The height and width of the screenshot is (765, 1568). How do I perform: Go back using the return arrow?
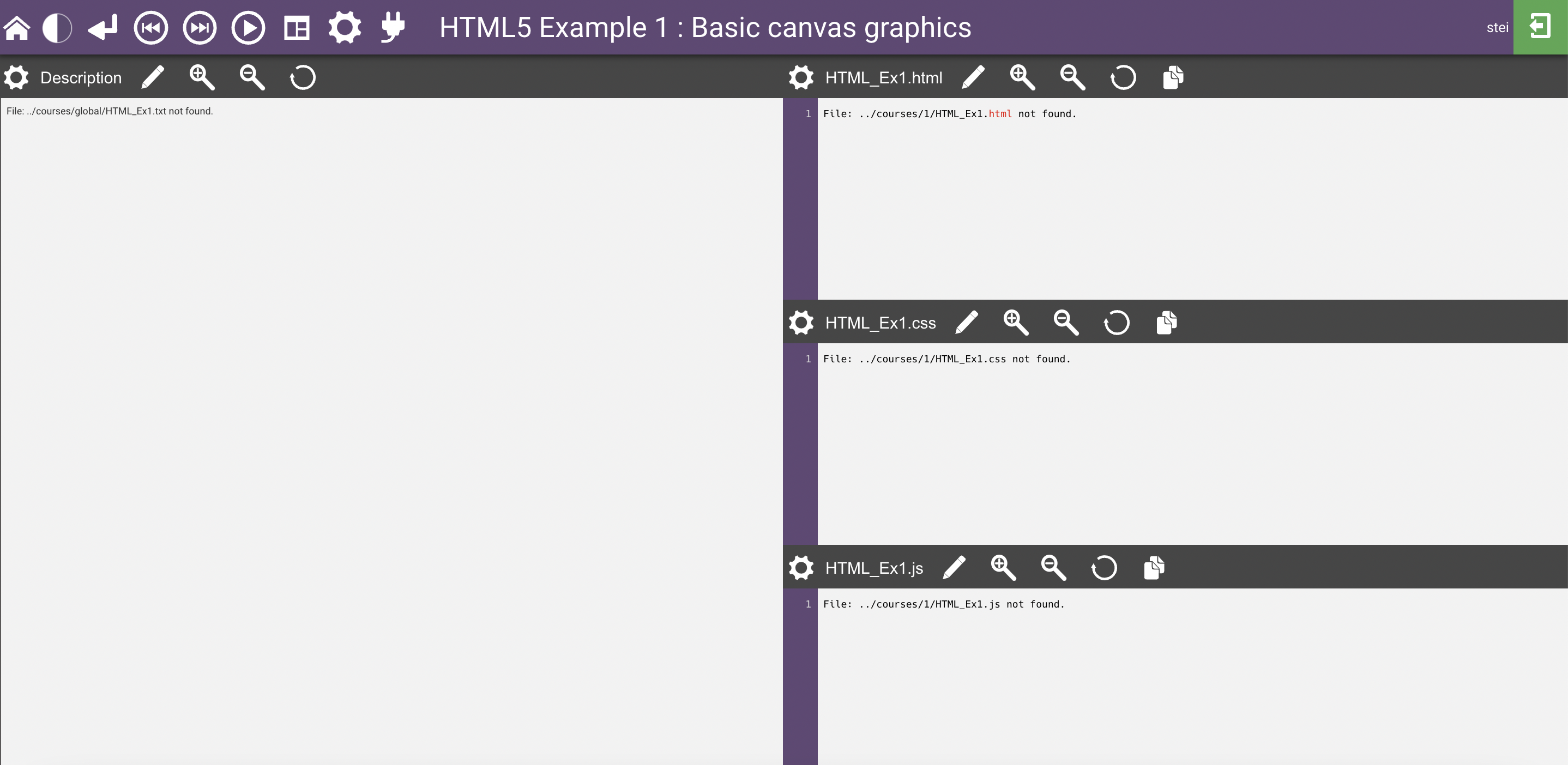pos(102,27)
